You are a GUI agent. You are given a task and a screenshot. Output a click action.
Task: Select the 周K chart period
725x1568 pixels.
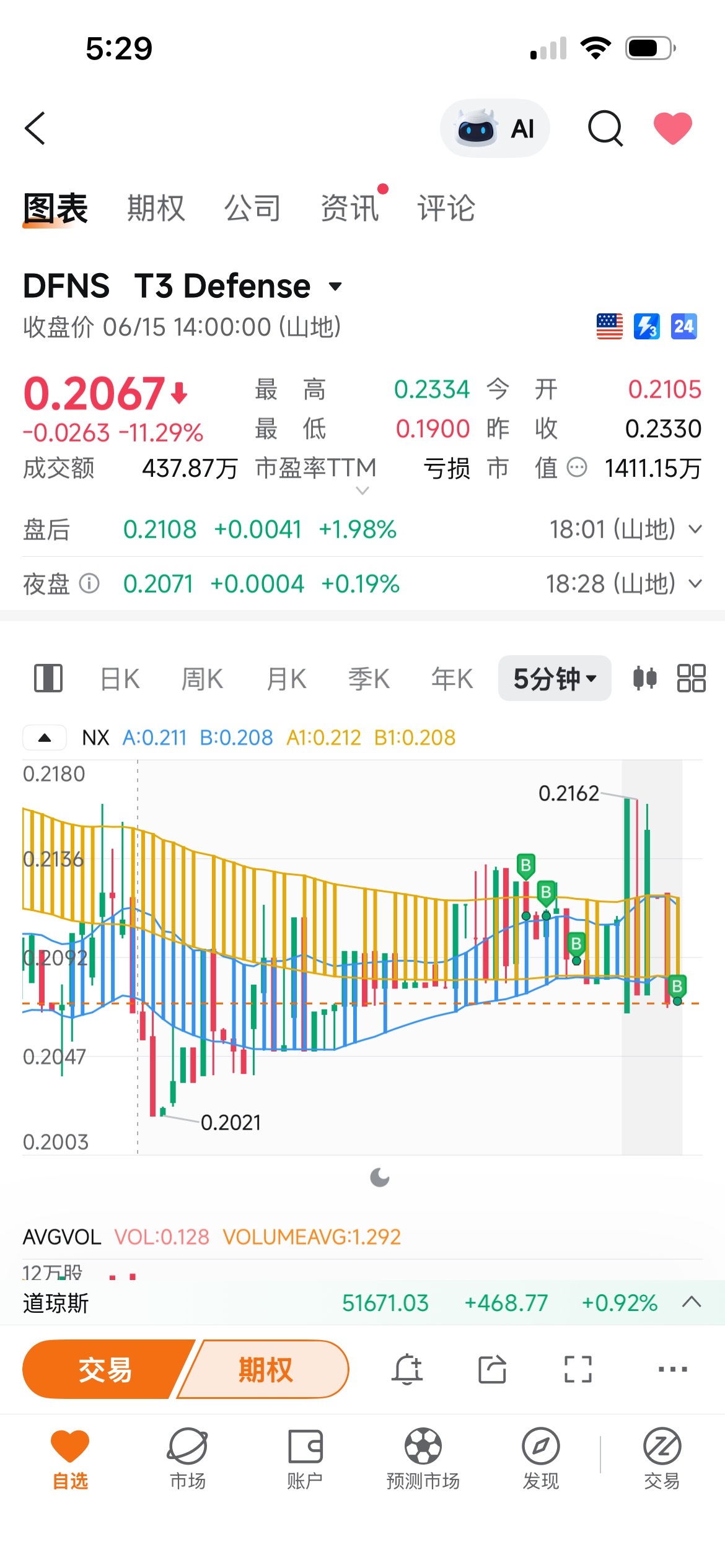[x=202, y=679]
